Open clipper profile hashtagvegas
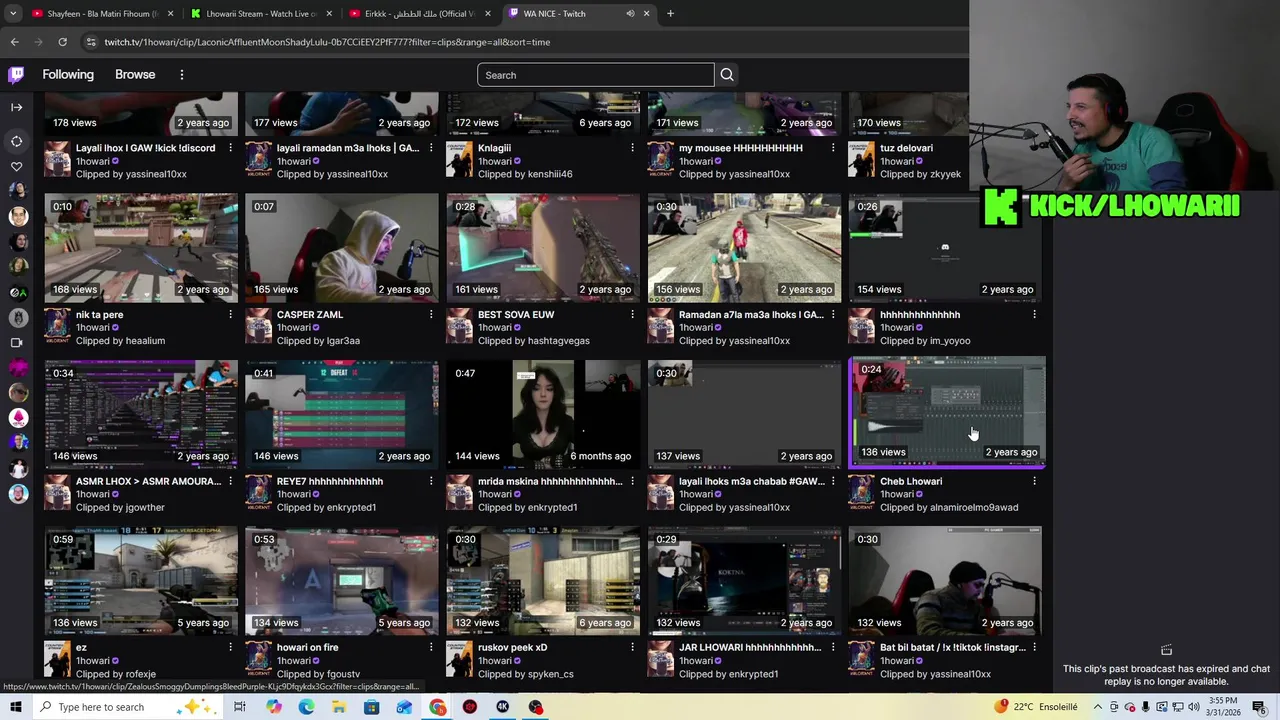The height and width of the screenshot is (720, 1280). coord(558,341)
